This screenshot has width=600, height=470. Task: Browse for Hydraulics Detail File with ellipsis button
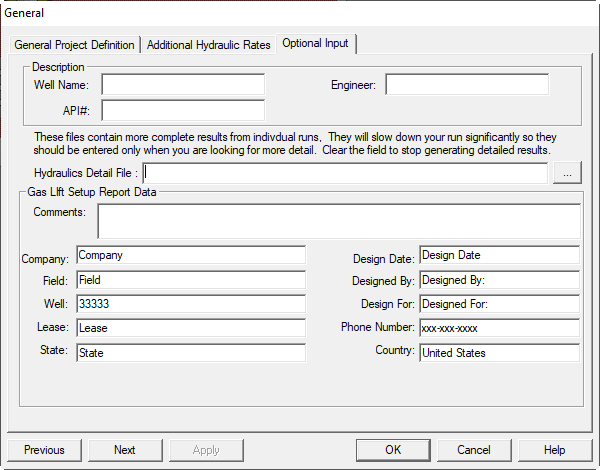click(x=567, y=173)
